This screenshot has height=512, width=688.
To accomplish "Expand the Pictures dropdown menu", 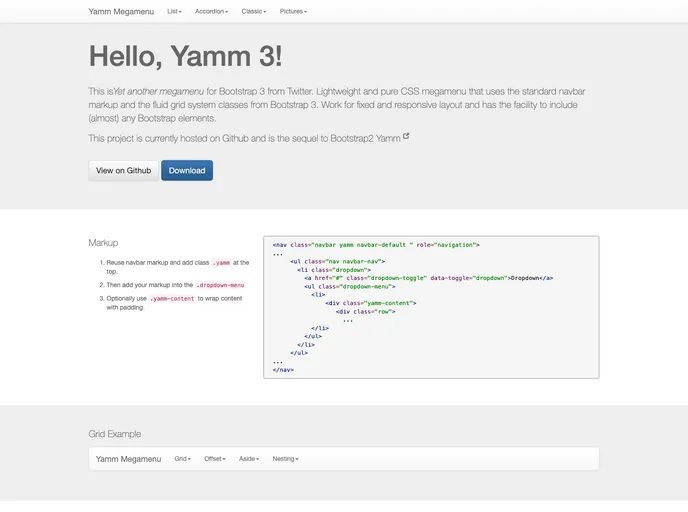I will tap(293, 11).
